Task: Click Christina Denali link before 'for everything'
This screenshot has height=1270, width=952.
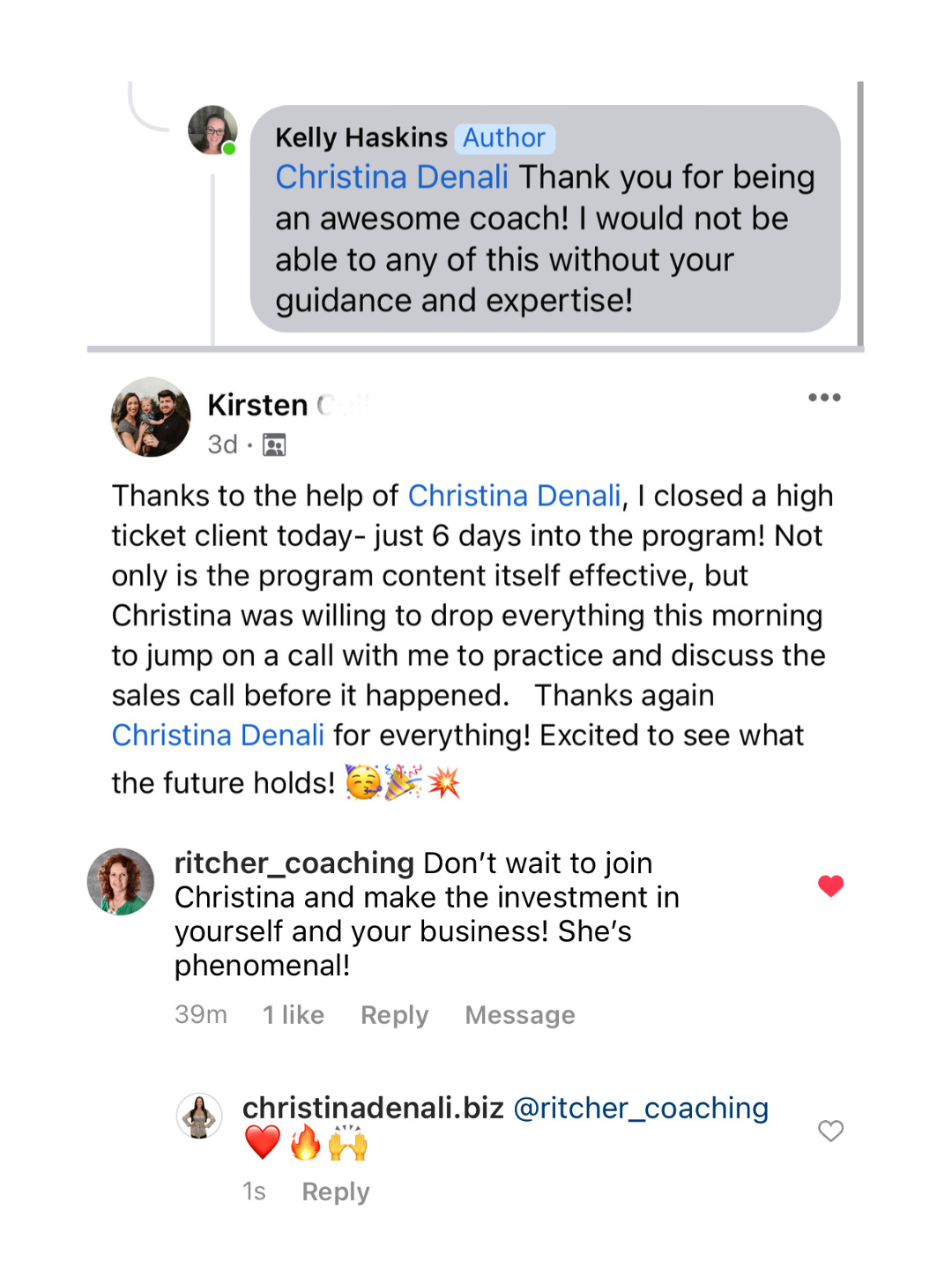Action: [218, 735]
